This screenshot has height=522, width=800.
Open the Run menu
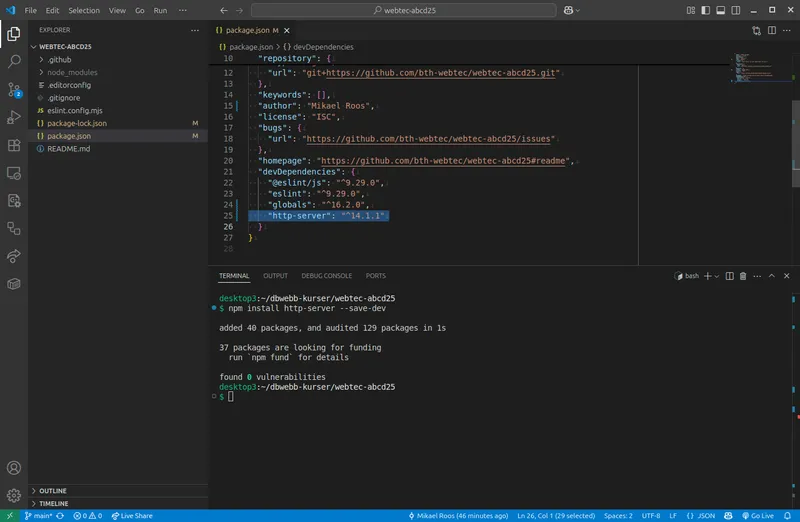tap(160, 10)
